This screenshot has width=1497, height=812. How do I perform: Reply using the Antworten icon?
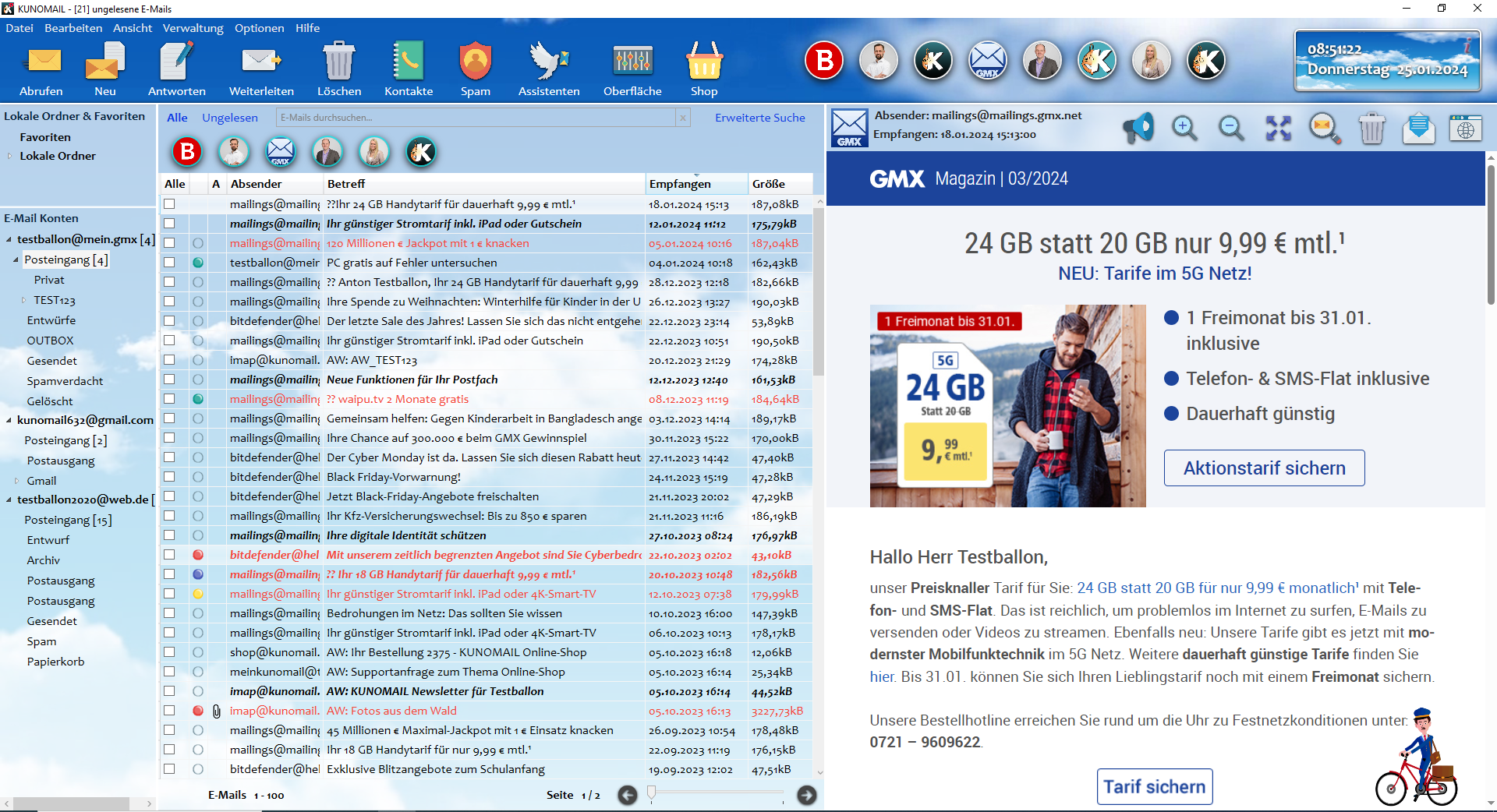(x=177, y=69)
